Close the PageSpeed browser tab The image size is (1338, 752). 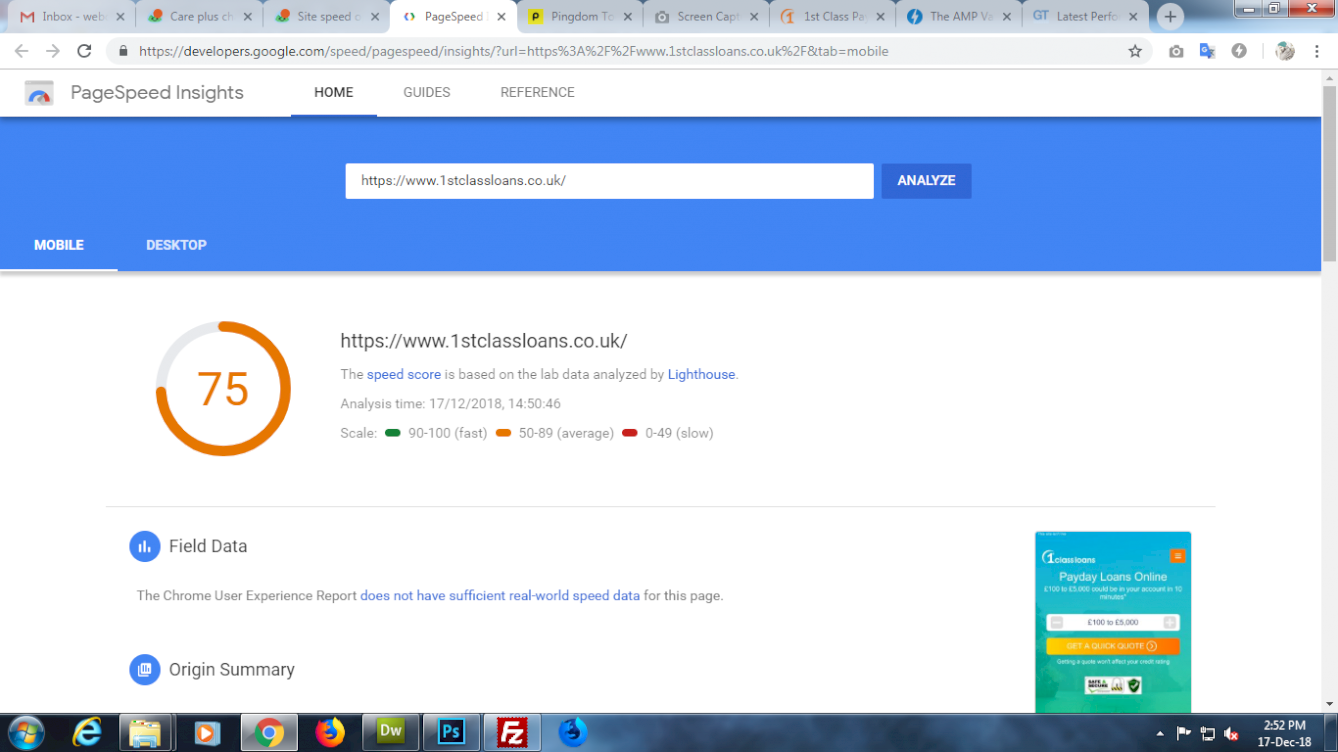[502, 17]
